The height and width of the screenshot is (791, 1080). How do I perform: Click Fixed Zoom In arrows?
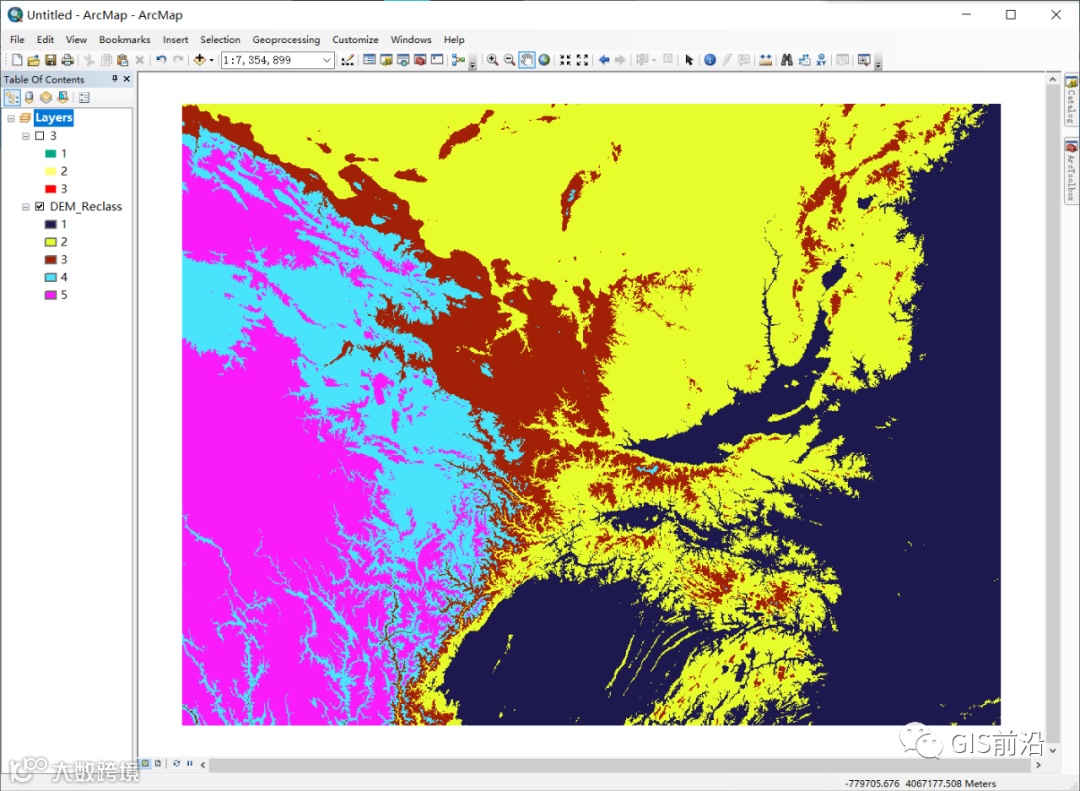click(565, 60)
